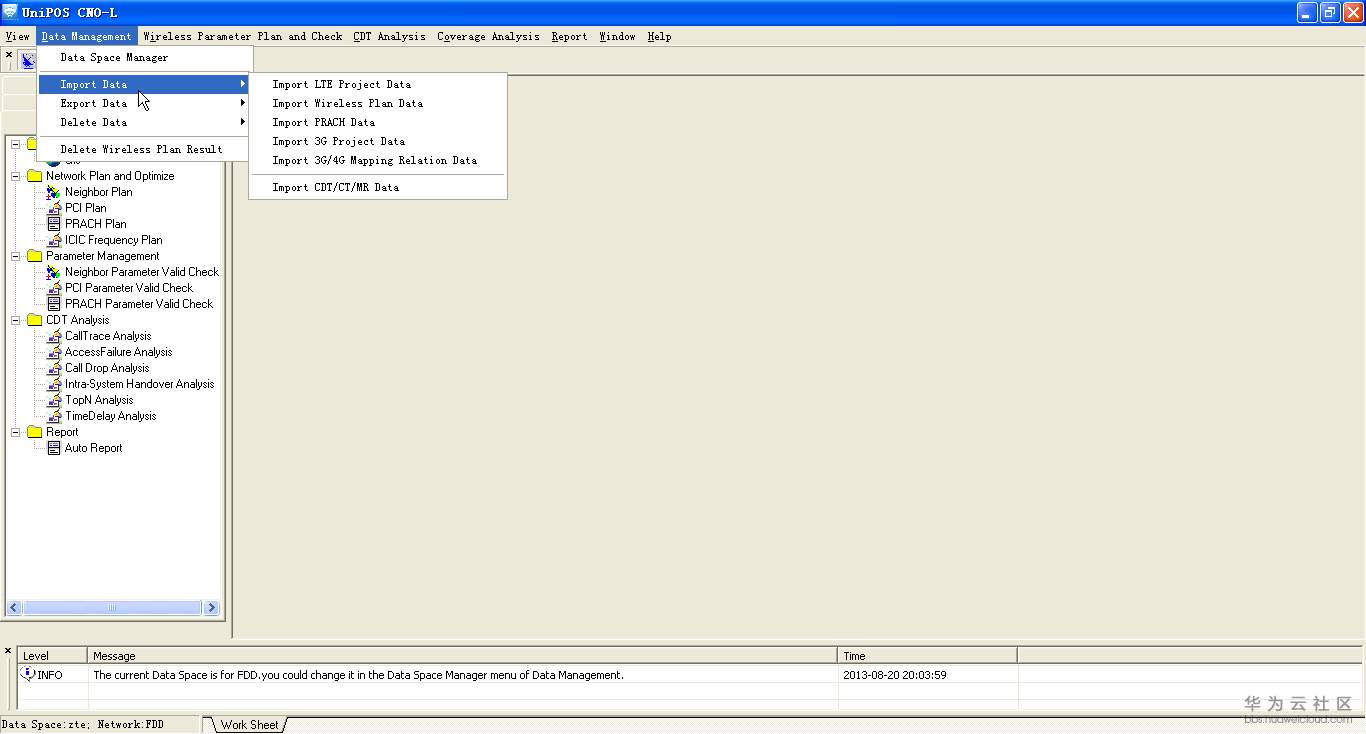The image size is (1366, 734).
Task: Click the message 'The current Data Space is for FDD...'
Action: 358,675
